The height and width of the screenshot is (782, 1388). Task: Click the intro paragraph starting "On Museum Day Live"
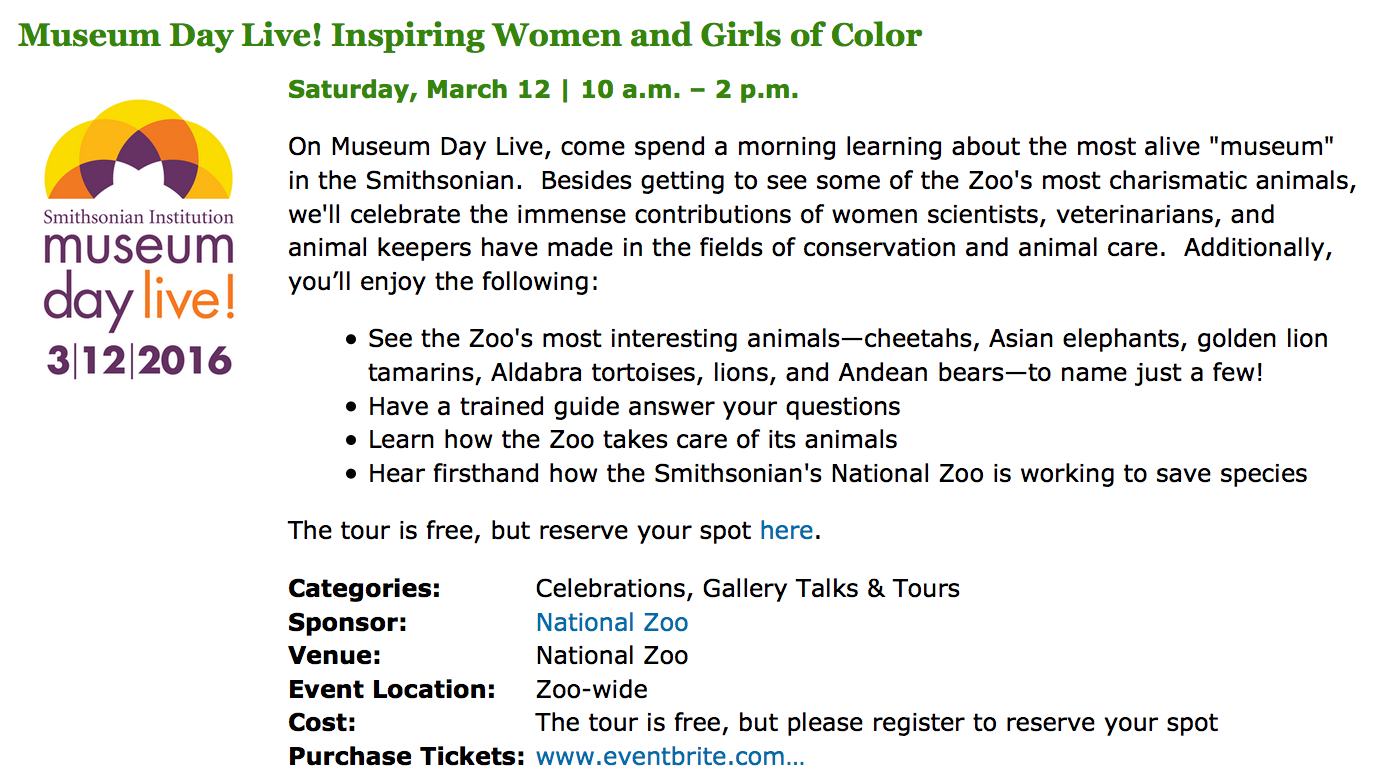810,214
